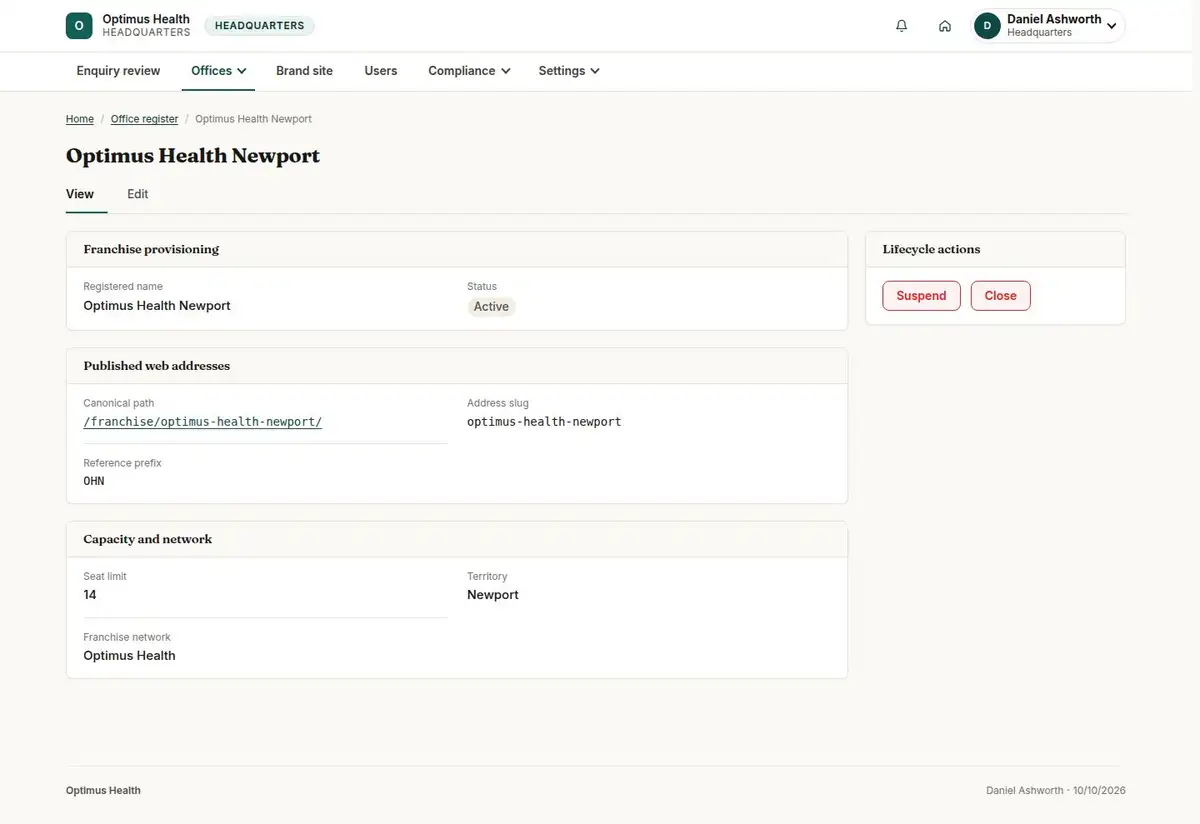Click Daniel Ashworth's avatar circle
The width and height of the screenshot is (1200, 824).
[987, 26]
